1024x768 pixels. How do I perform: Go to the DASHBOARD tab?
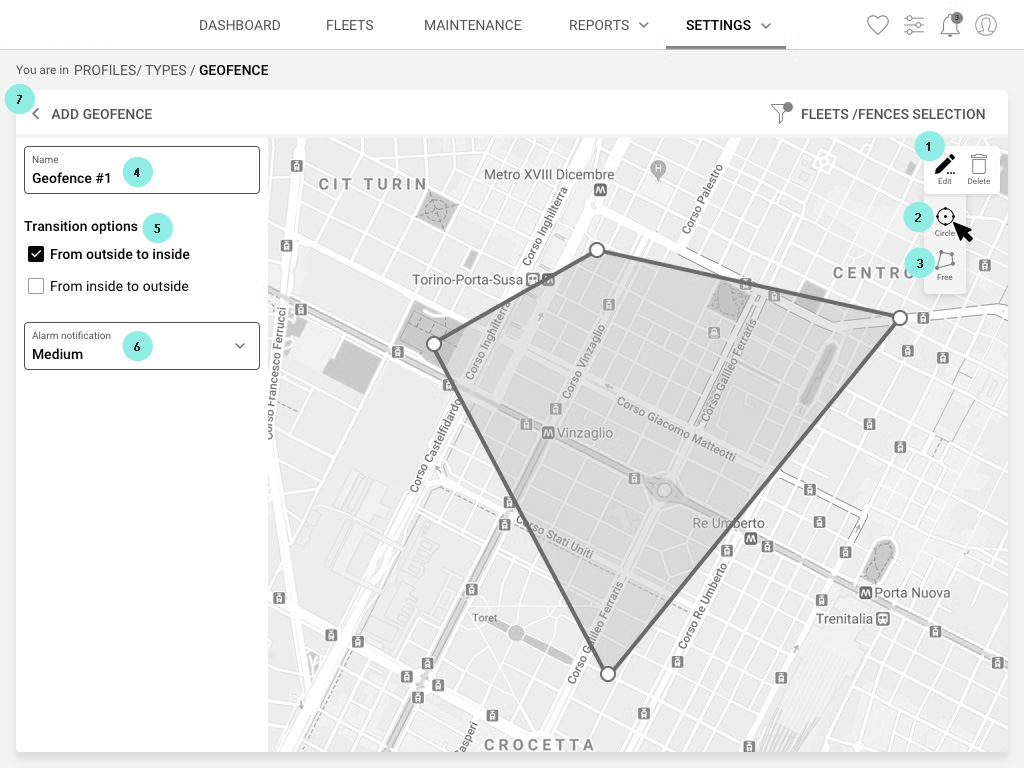[240, 25]
